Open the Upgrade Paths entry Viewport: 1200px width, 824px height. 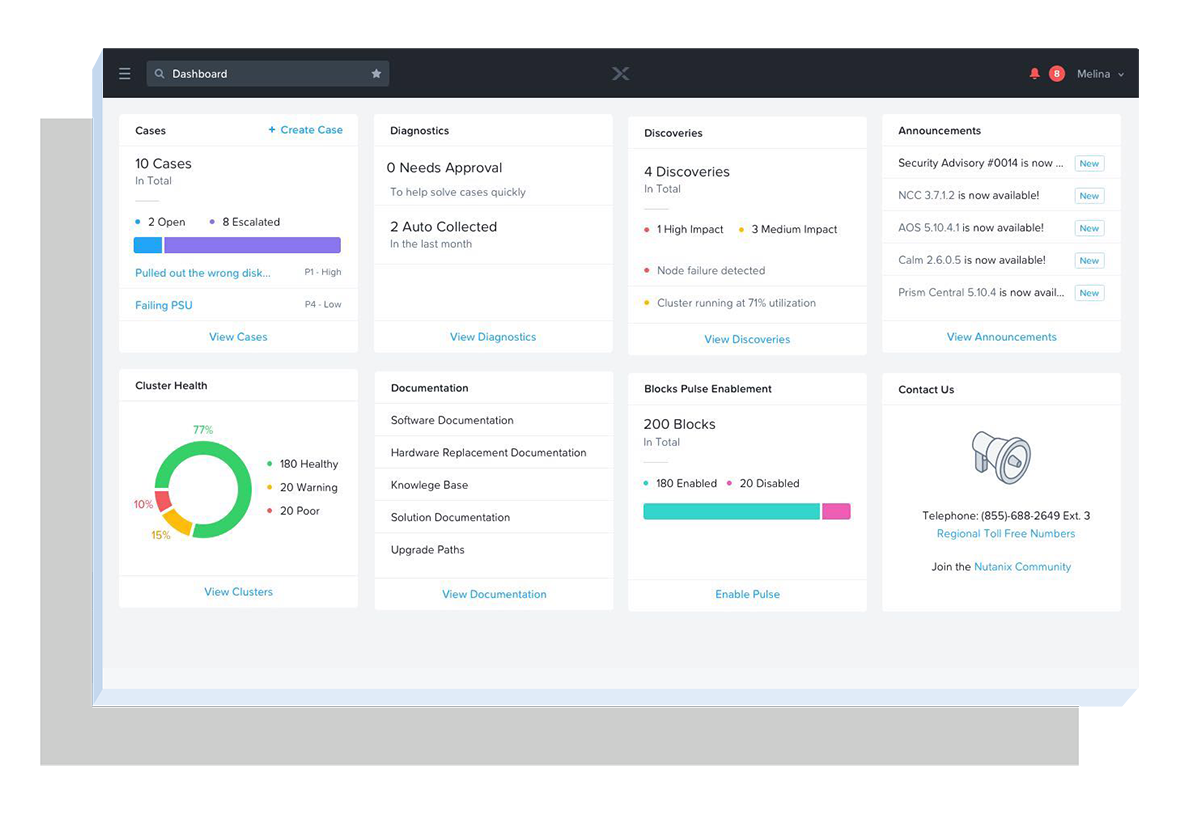pos(427,550)
